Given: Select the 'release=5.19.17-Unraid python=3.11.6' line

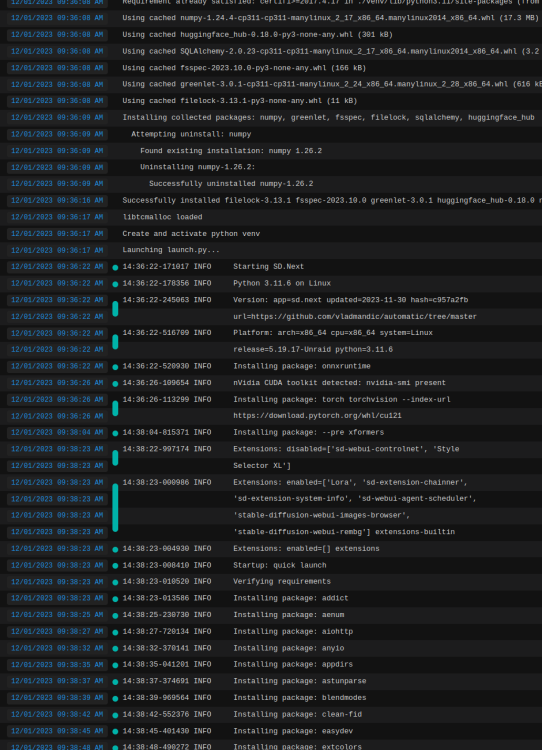Looking at the screenshot, I should [313, 350].
